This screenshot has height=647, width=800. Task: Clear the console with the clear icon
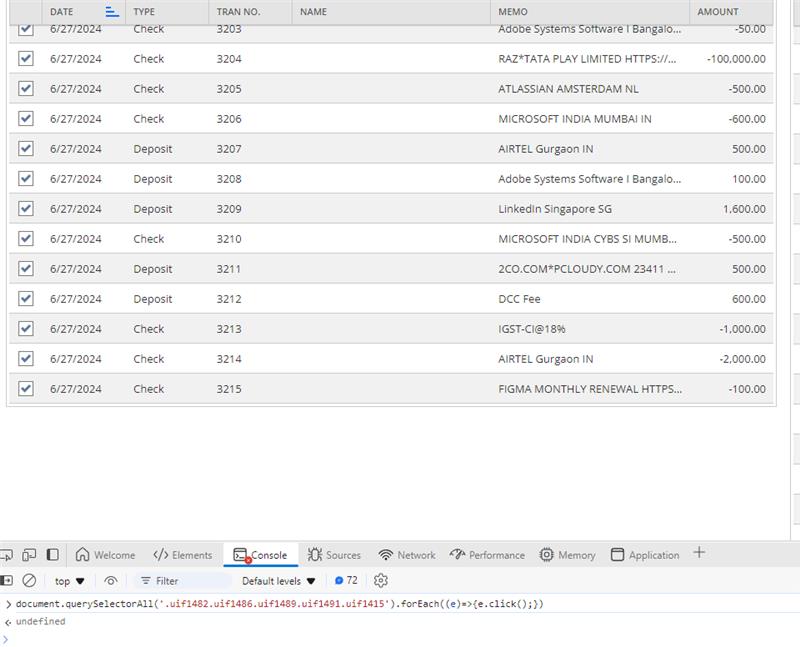[30, 580]
